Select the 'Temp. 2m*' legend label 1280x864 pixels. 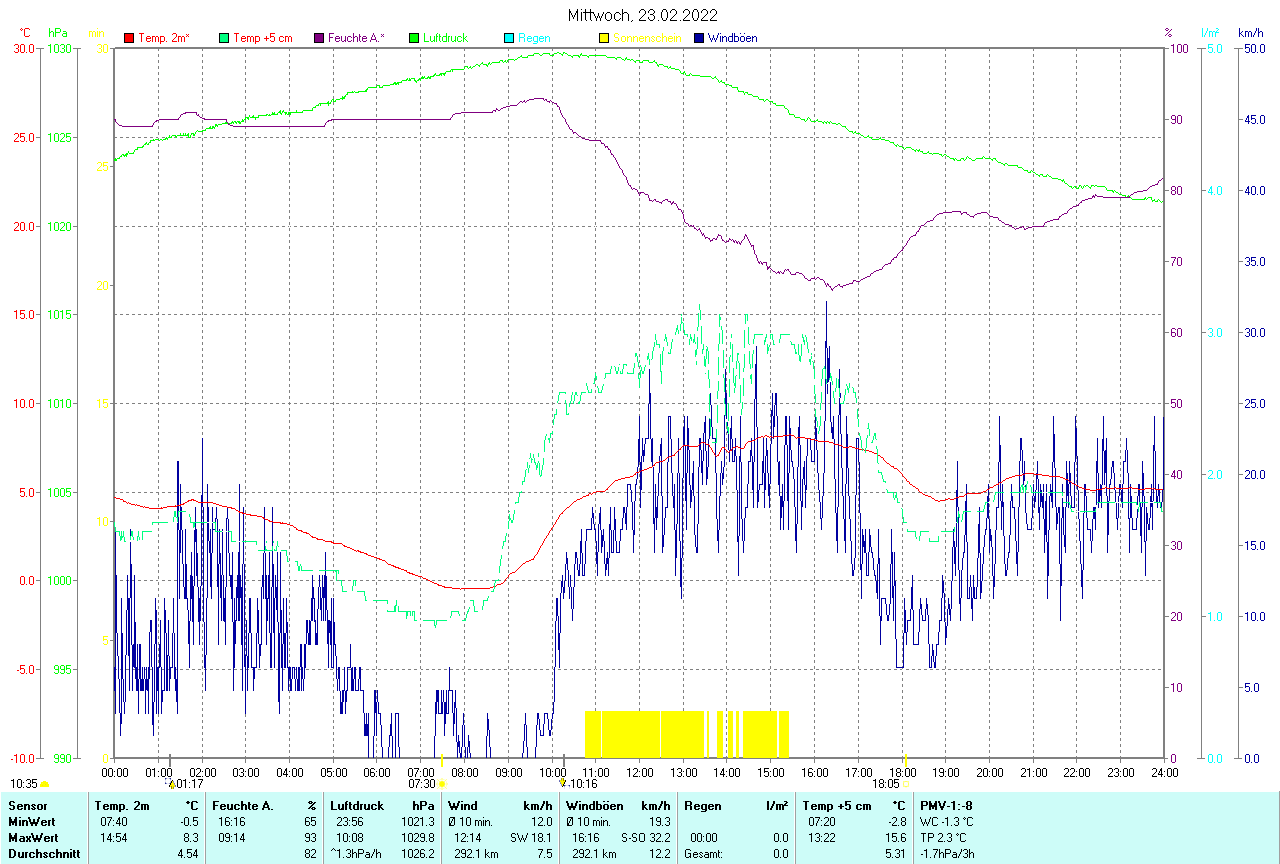click(164, 38)
